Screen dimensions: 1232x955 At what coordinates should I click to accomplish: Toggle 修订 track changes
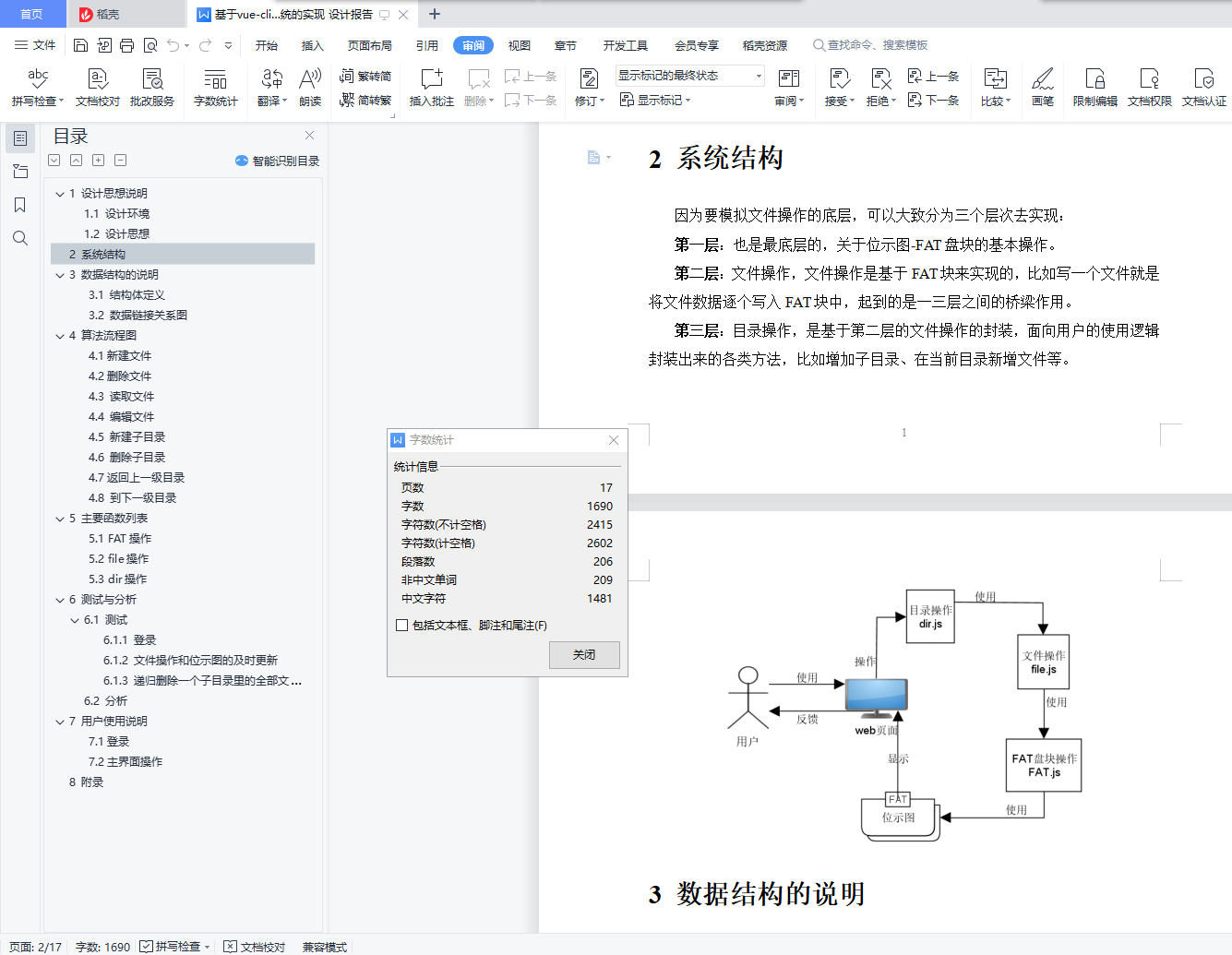pos(589,88)
